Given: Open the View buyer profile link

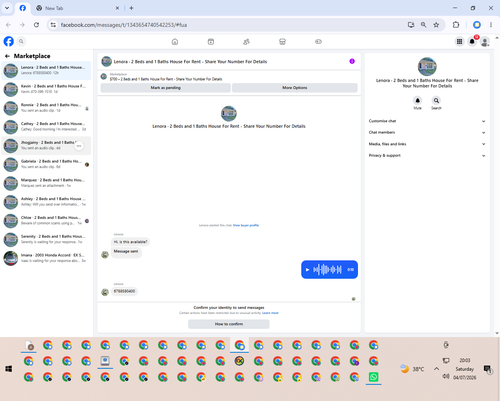Looking at the screenshot, I should tap(246, 225).
